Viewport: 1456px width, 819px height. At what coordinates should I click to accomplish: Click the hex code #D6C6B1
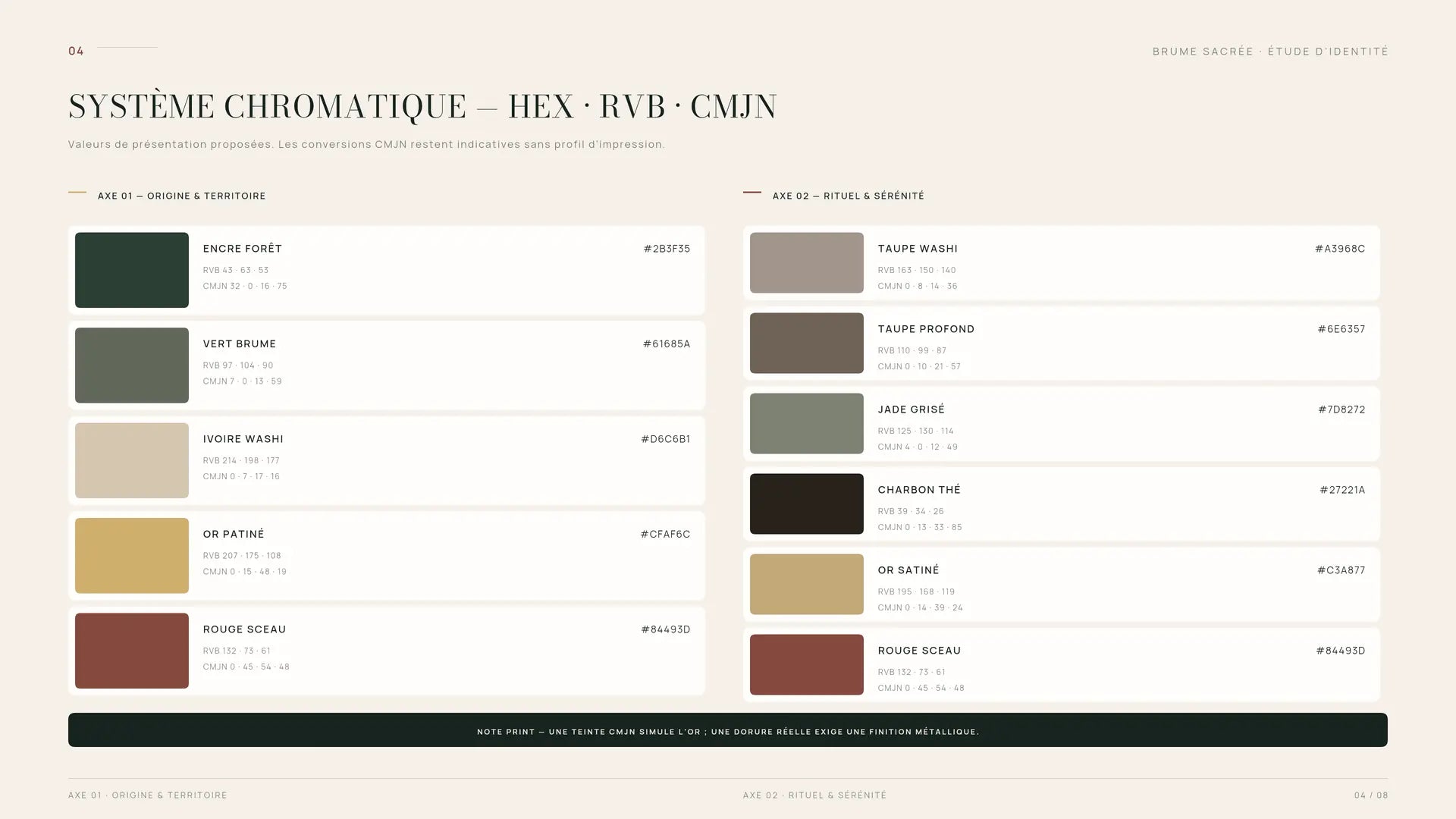[666, 439]
